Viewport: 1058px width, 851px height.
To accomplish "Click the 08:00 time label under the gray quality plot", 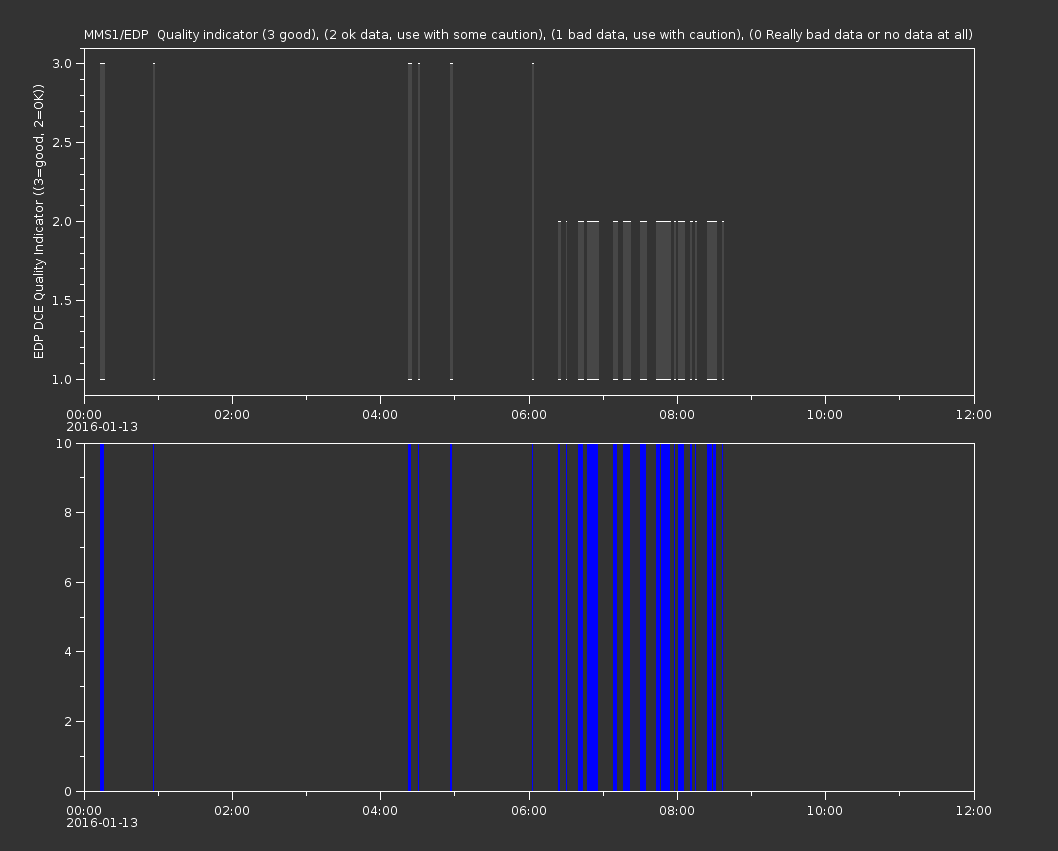I will 677,414.
